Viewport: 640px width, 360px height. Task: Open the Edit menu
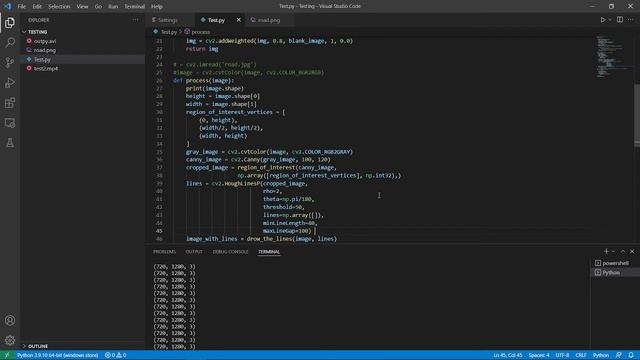tap(37, 7)
